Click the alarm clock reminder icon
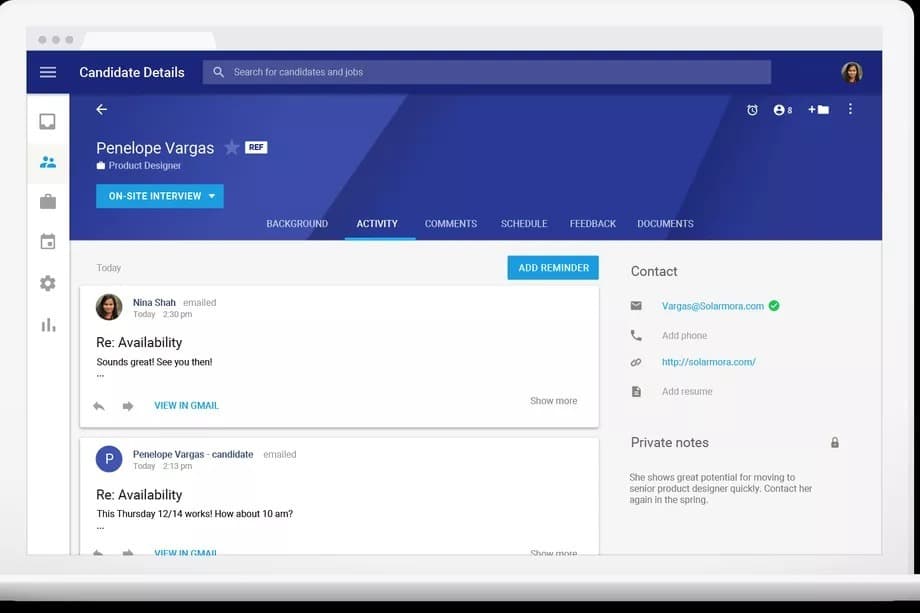The height and width of the screenshot is (613, 920). pyautogui.click(x=752, y=110)
